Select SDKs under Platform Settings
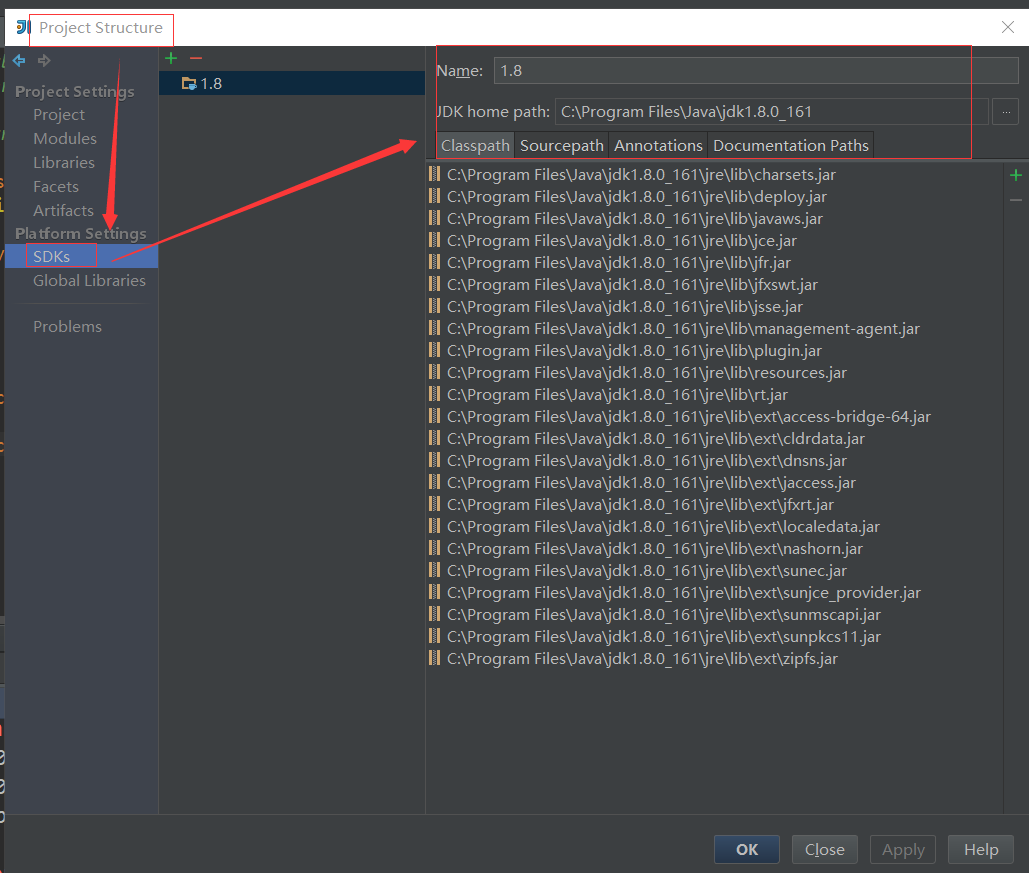Viewport: 1029px width, 873px height. click(x=81, y=256)
